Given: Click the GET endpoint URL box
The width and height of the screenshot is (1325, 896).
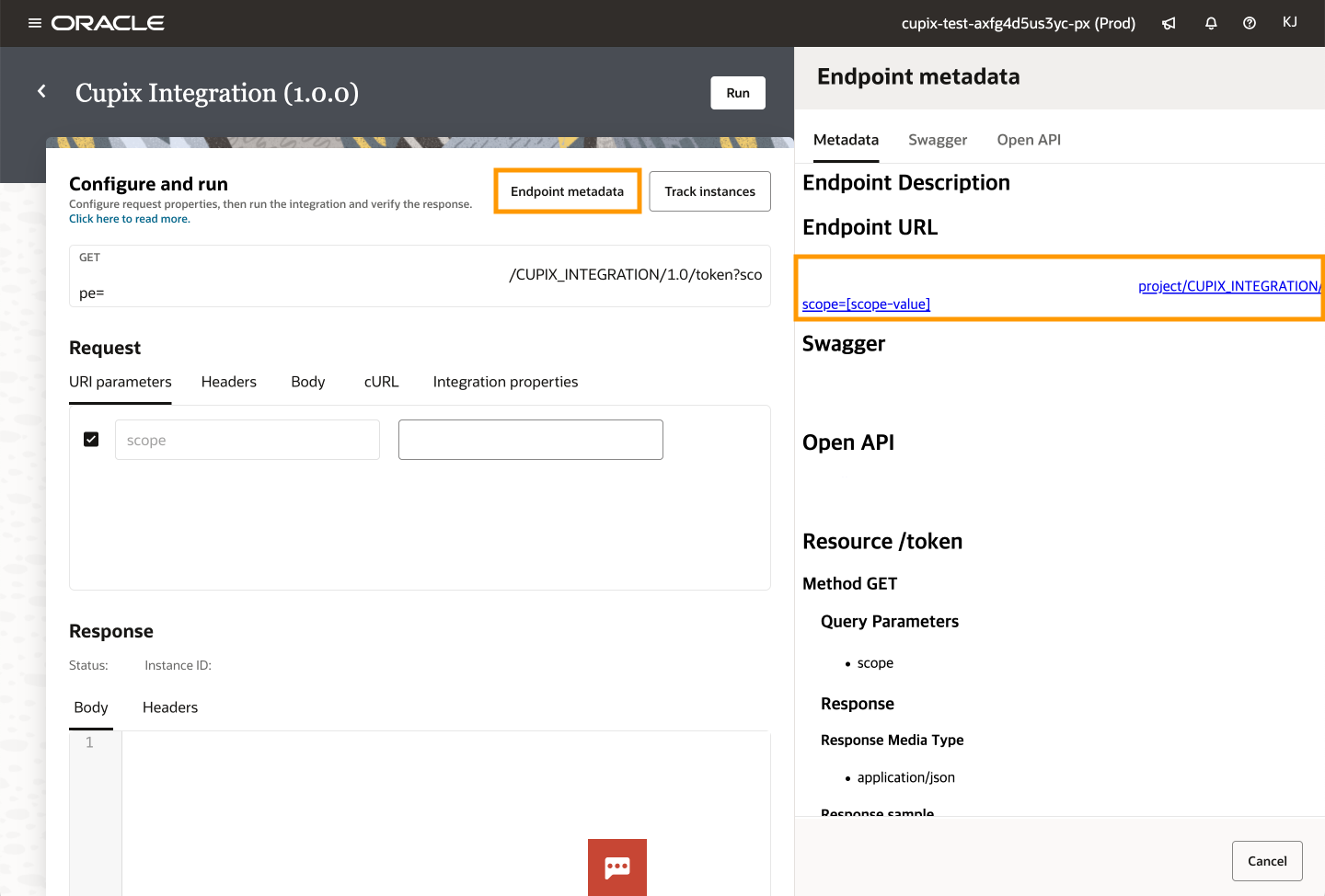Looking at the screenshot, I should (420, 276).
